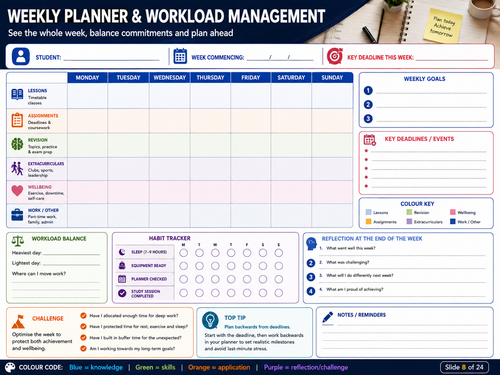Click the SATURDAY column header
This screenshot has height=375, width=500.
(x=291, y=78)
